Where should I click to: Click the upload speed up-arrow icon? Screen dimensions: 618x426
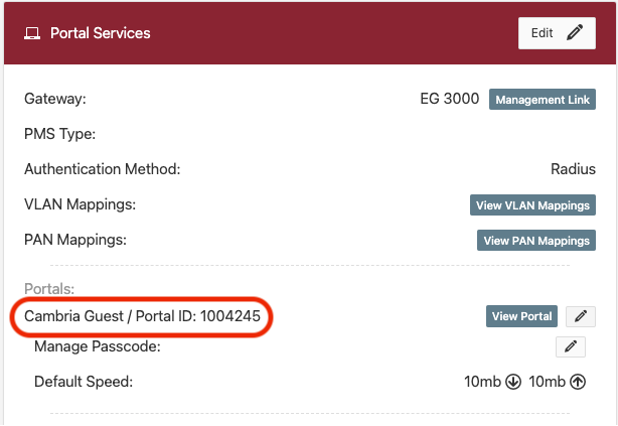click(577, 382)
